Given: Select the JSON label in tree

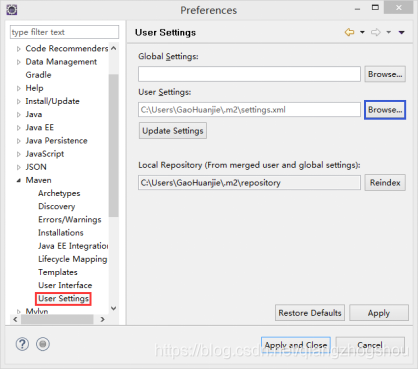Looking at the screenshot, I should pyautogui.click(x=36, y=167).
